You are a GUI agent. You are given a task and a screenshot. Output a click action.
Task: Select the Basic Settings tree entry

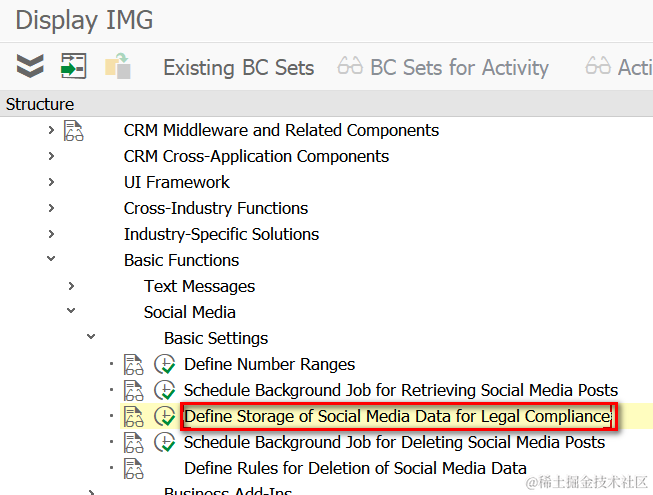pos(216,338)
